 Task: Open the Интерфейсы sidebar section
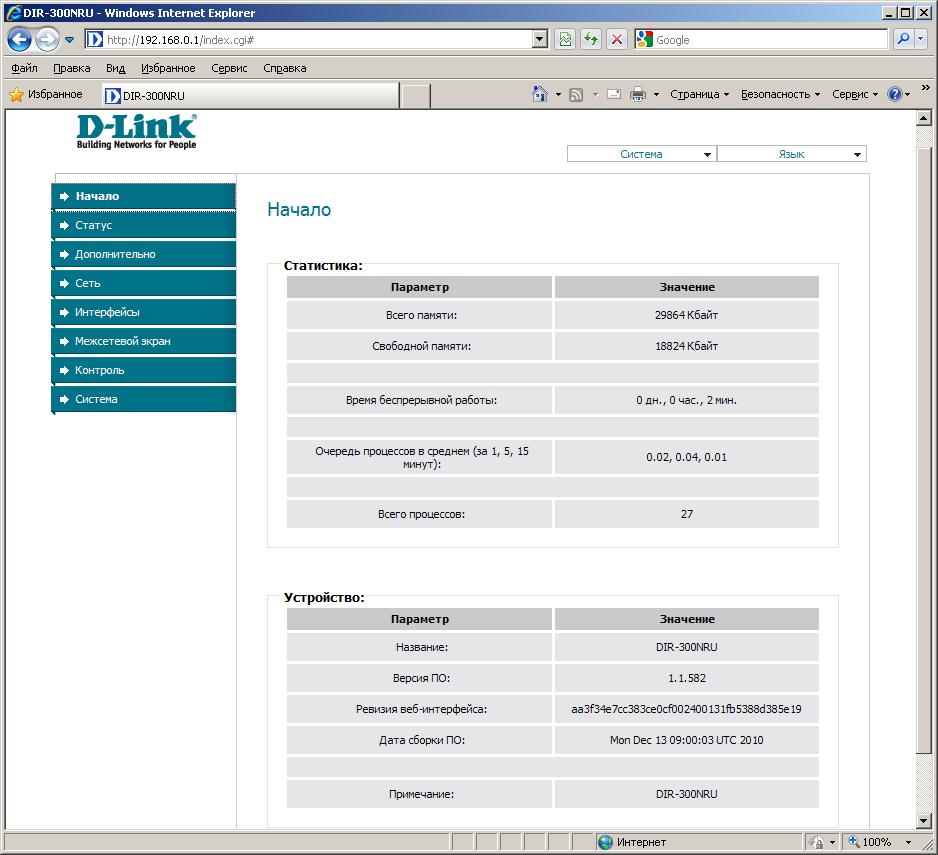tap(144, 312)
